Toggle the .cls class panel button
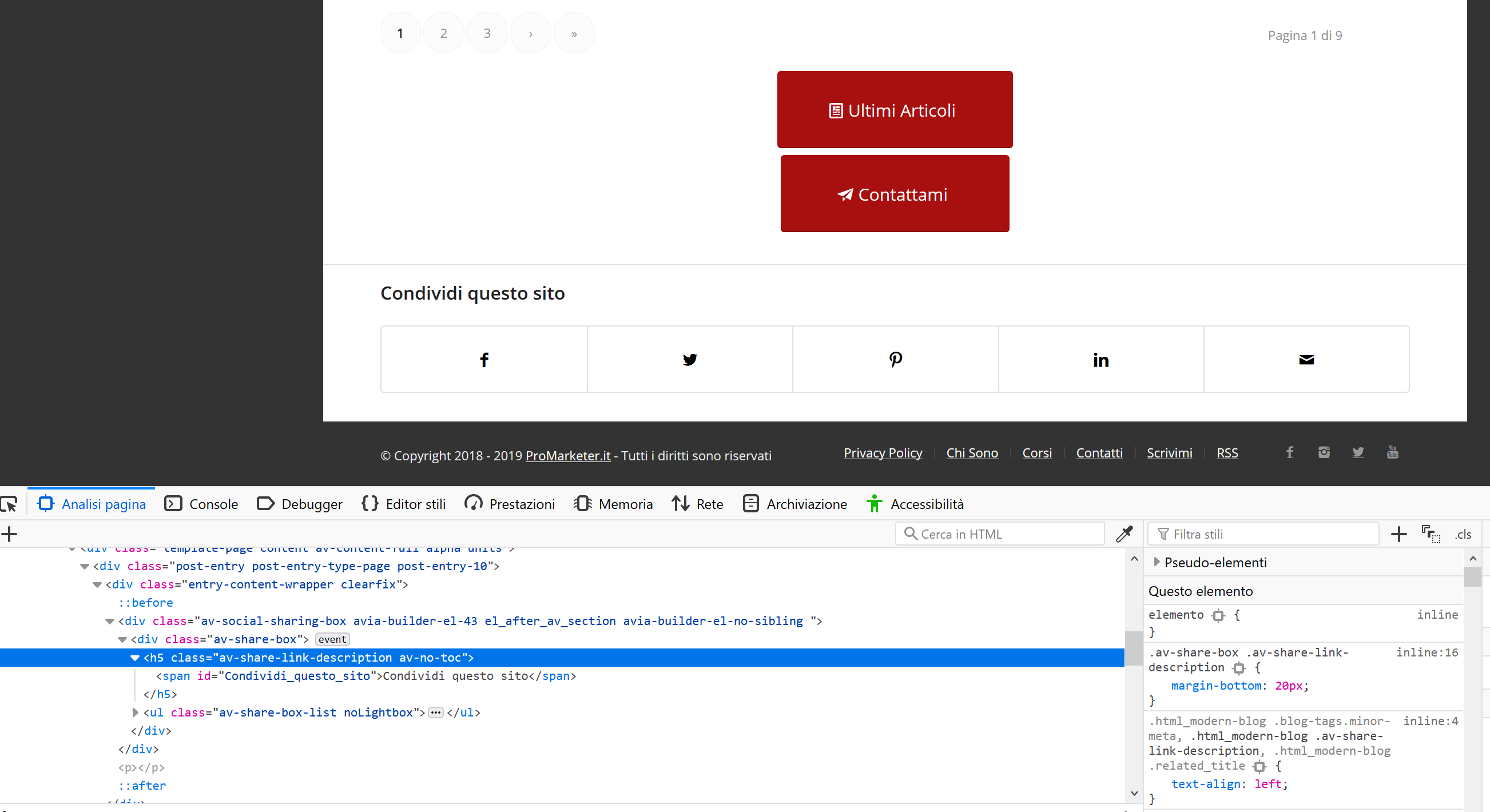 click(x=1463, y=535)
